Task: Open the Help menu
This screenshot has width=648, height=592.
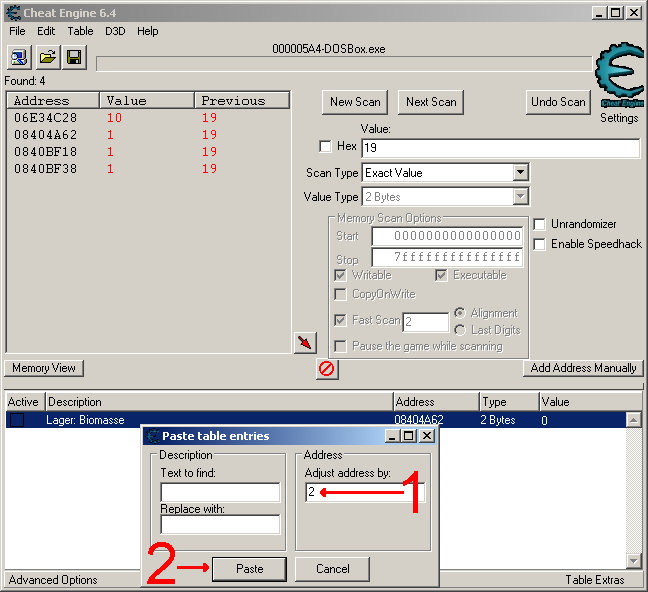Action: click(x=148, y=31)
